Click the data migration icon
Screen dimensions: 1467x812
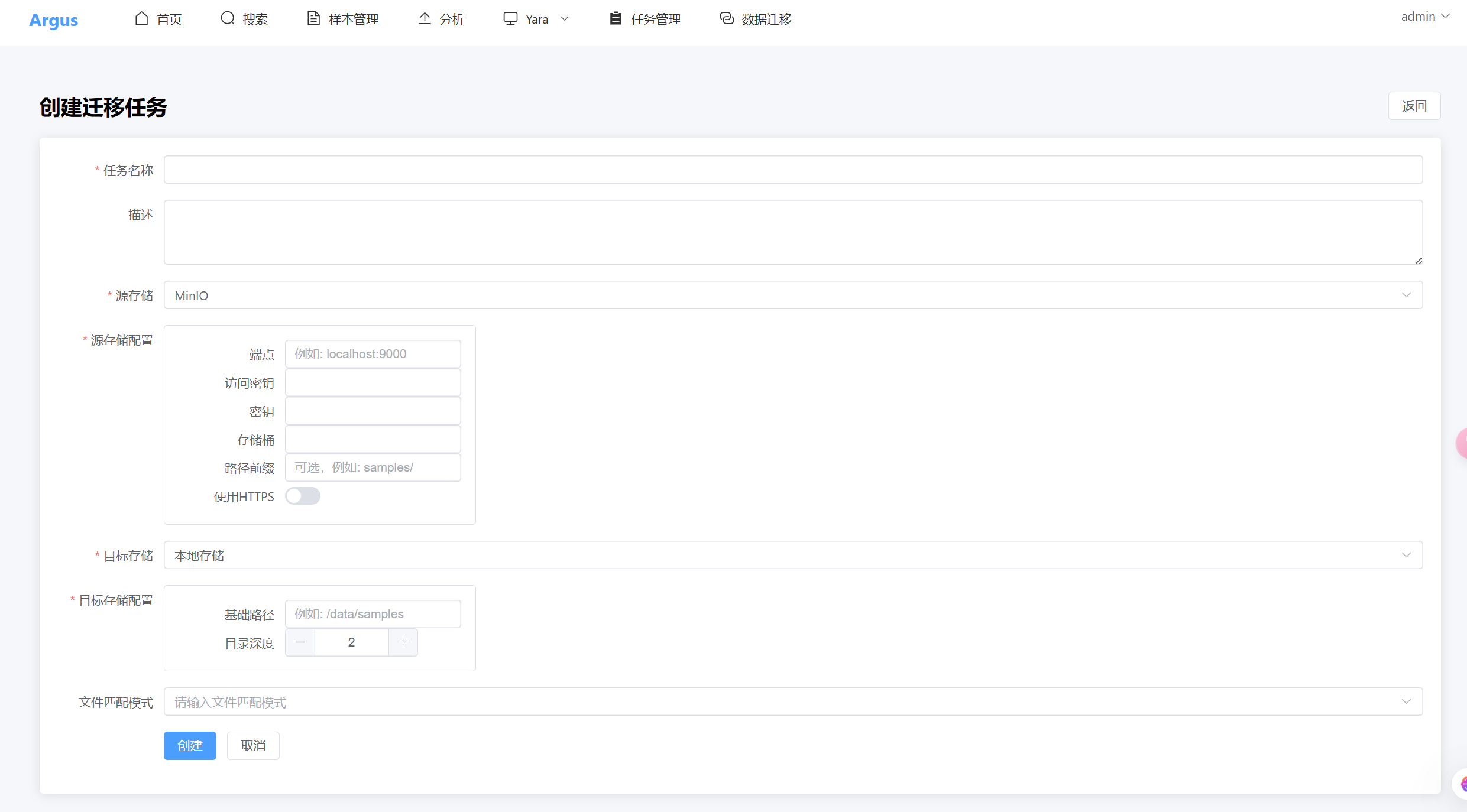727,18
